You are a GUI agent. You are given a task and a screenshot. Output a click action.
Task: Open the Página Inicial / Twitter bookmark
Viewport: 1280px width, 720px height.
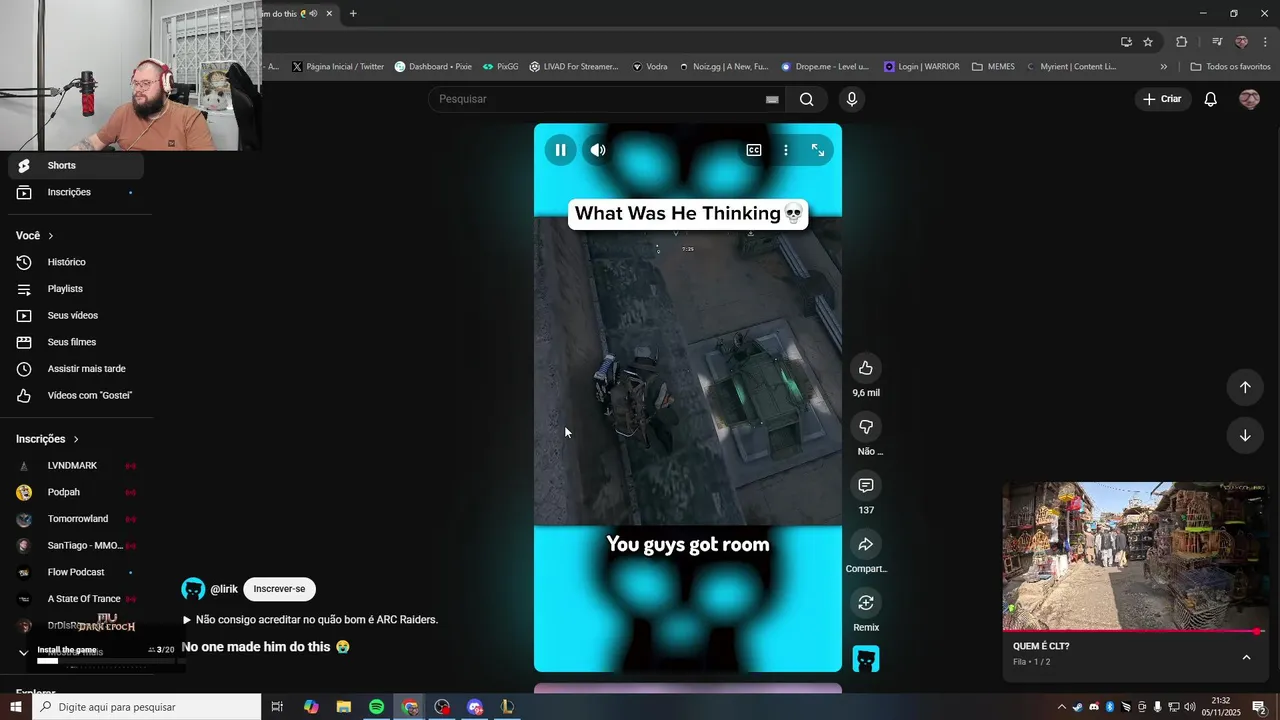tap(338, 67)
